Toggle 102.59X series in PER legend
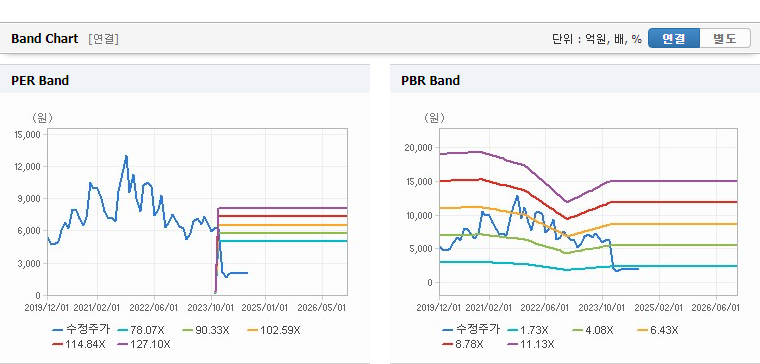The height and width of the screenshot is (364, 760). pyautogui.click(x=274, y=330)
